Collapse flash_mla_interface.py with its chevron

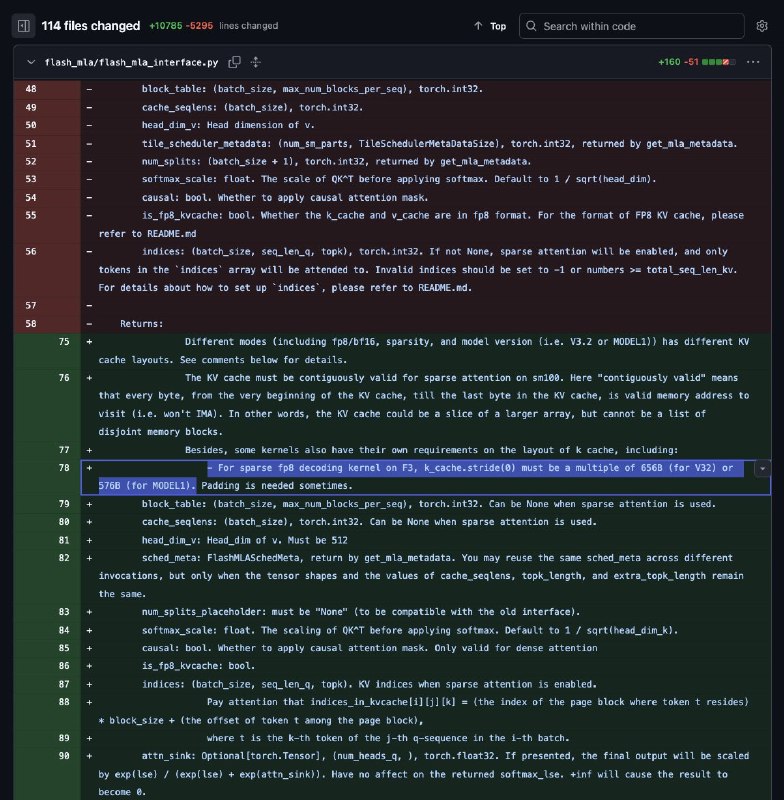point(31,61)
